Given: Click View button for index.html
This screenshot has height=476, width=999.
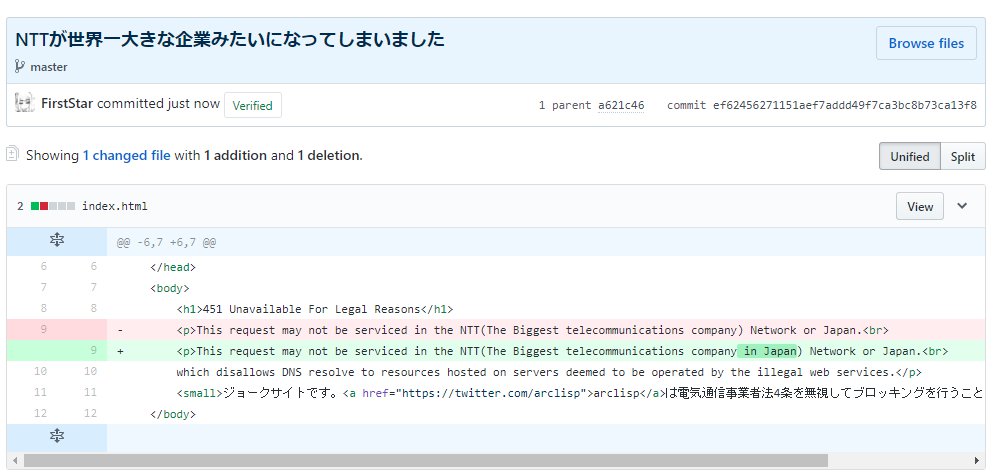Looking at the screenshot, I should coord(919,206).
